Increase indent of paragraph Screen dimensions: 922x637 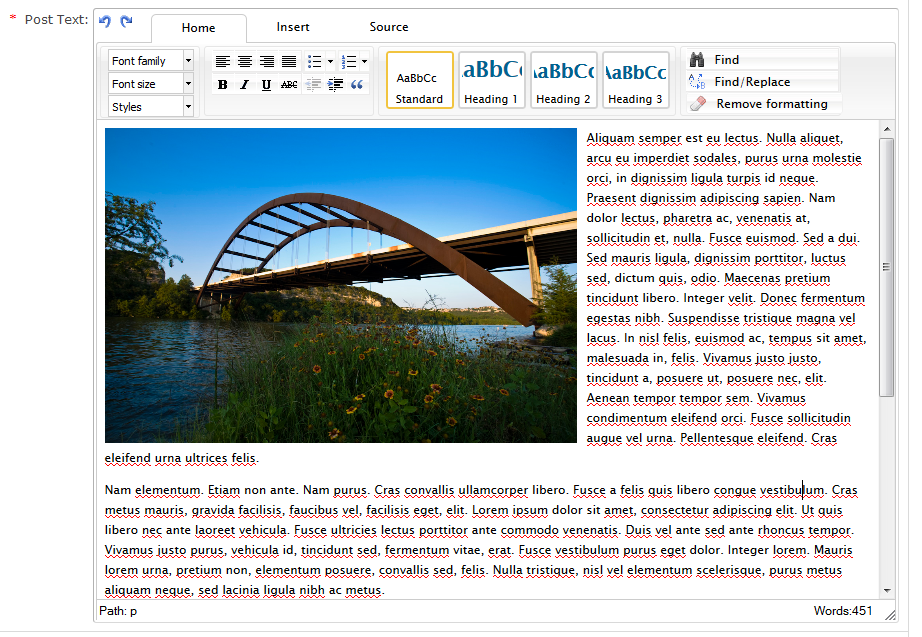coord(335,85)
